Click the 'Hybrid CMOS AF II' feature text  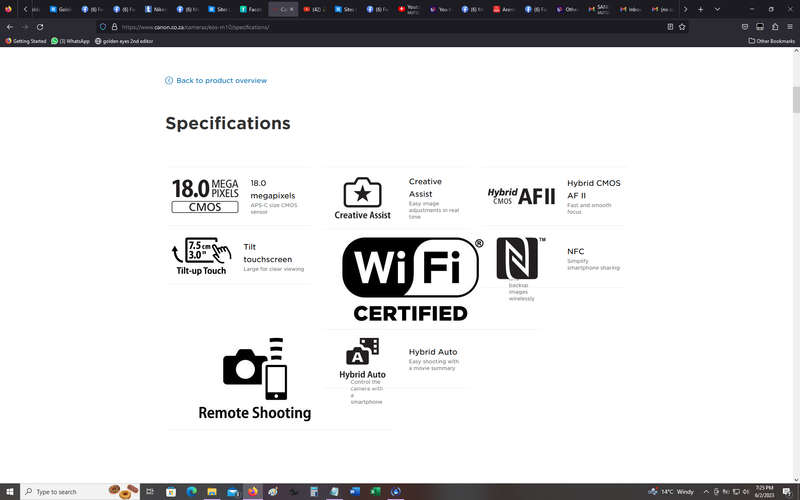click(x=594, y=189)
